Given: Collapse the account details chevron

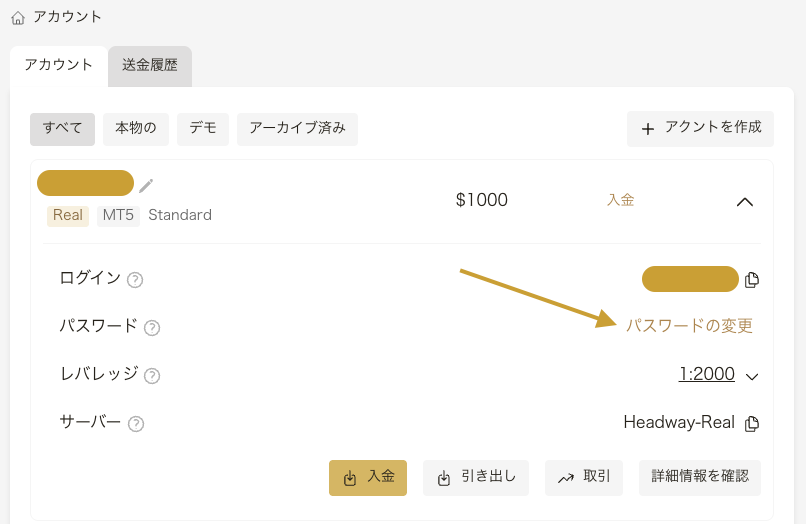Looking at the screenshot, I should point(744,201).
